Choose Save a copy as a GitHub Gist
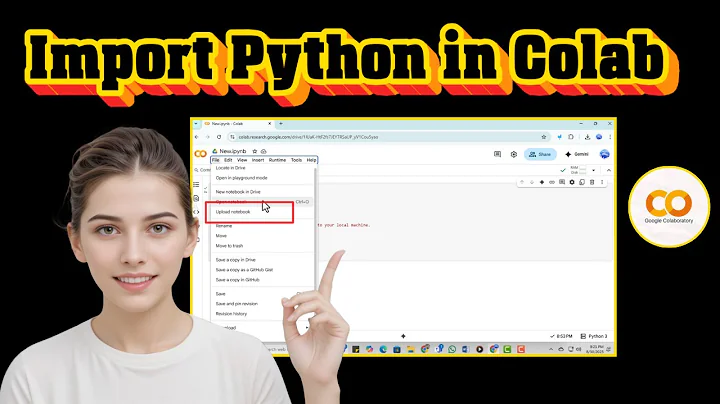This screenshot has height=404, width=720. pyautogui.click(x=244, y=270)
